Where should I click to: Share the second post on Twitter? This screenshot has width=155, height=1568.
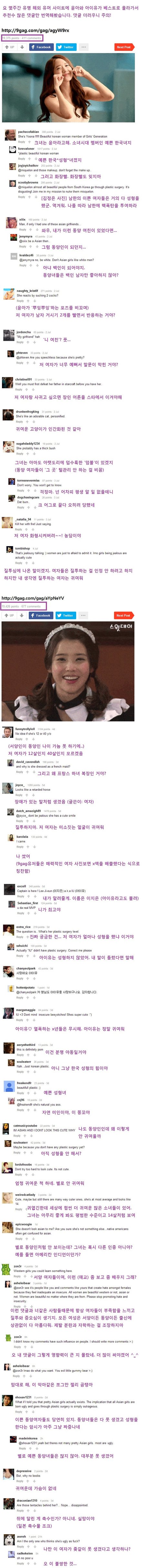66,615
